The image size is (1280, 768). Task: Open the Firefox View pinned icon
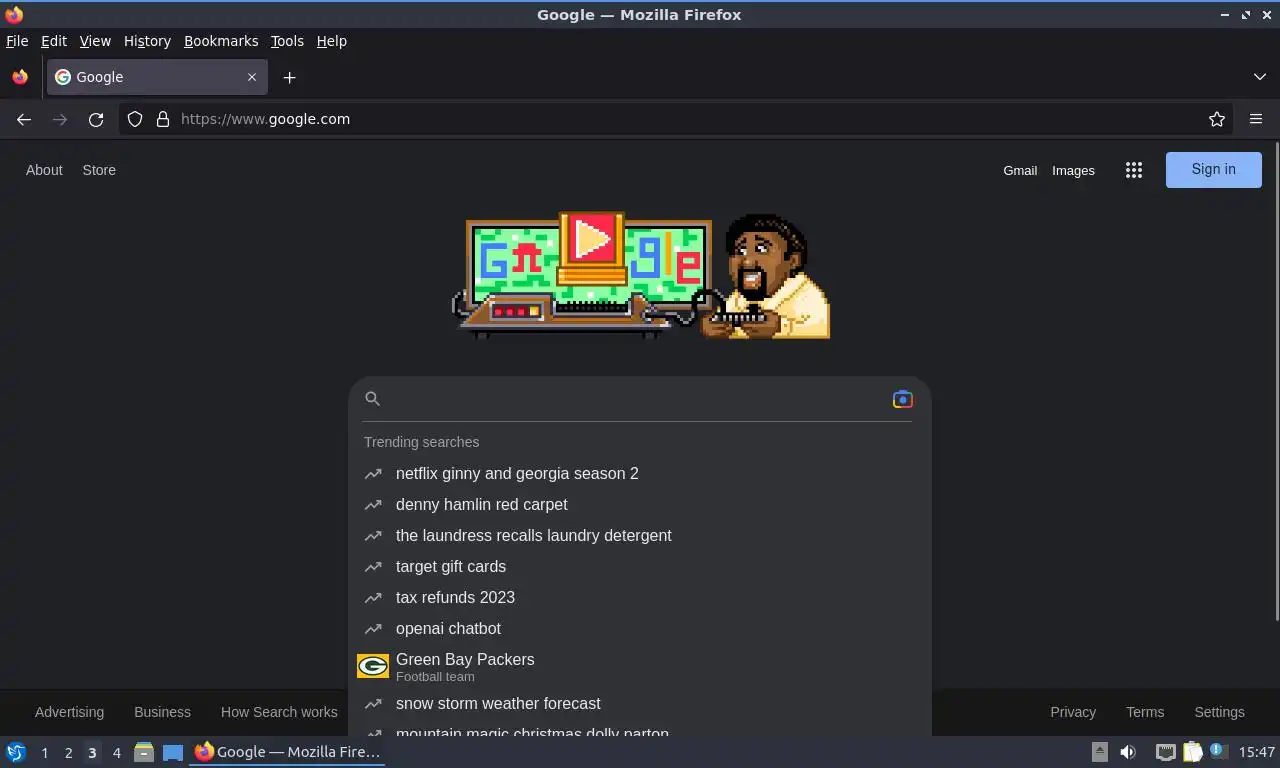click(x=20, y=77)
